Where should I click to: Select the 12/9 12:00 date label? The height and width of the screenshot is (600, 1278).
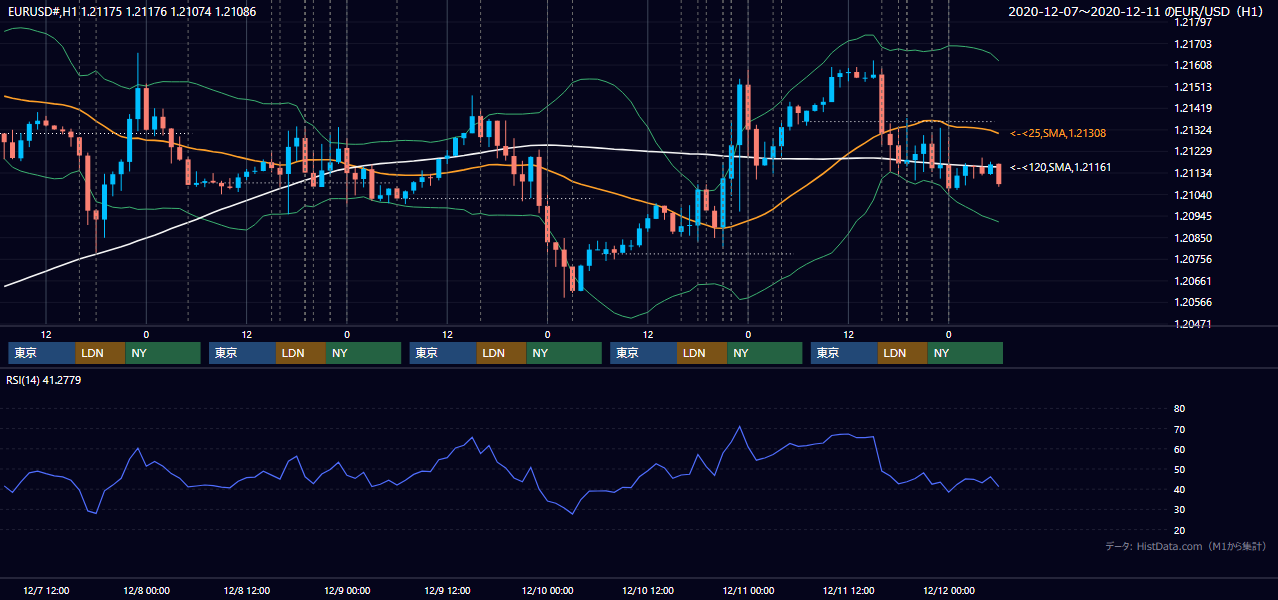point(447,591)
